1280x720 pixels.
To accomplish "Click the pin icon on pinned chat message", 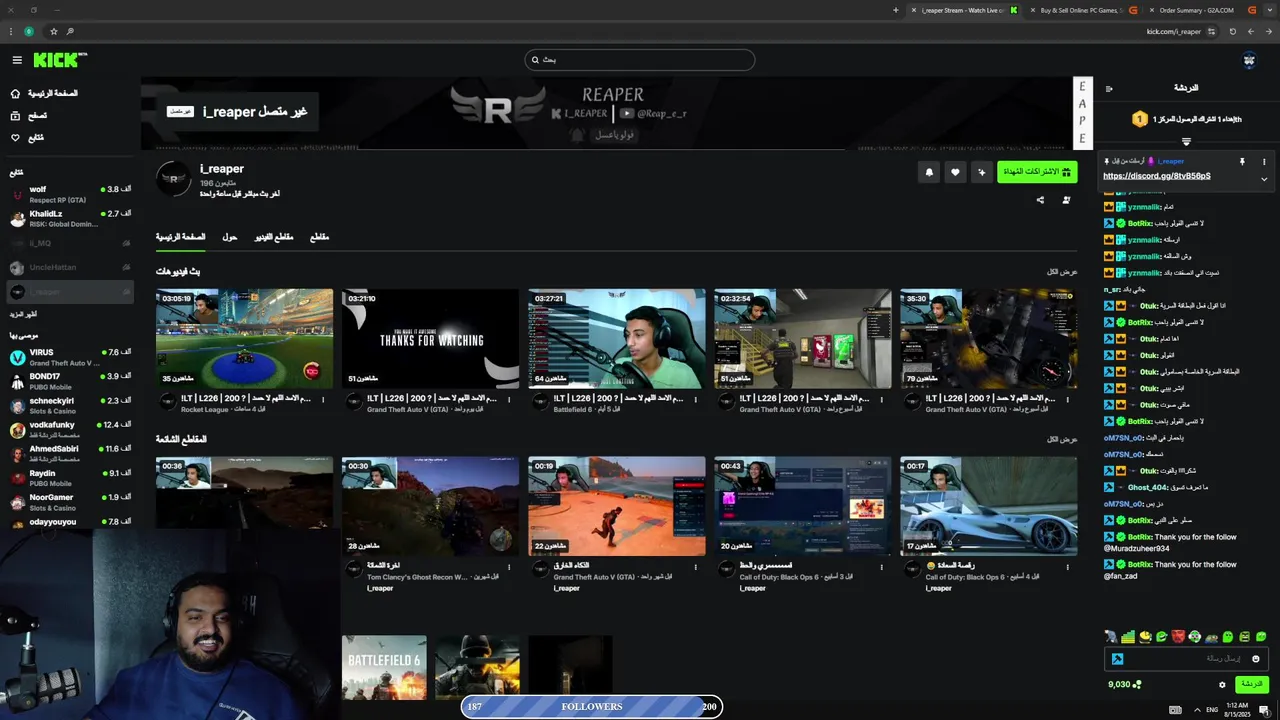I will point(1242,161).
